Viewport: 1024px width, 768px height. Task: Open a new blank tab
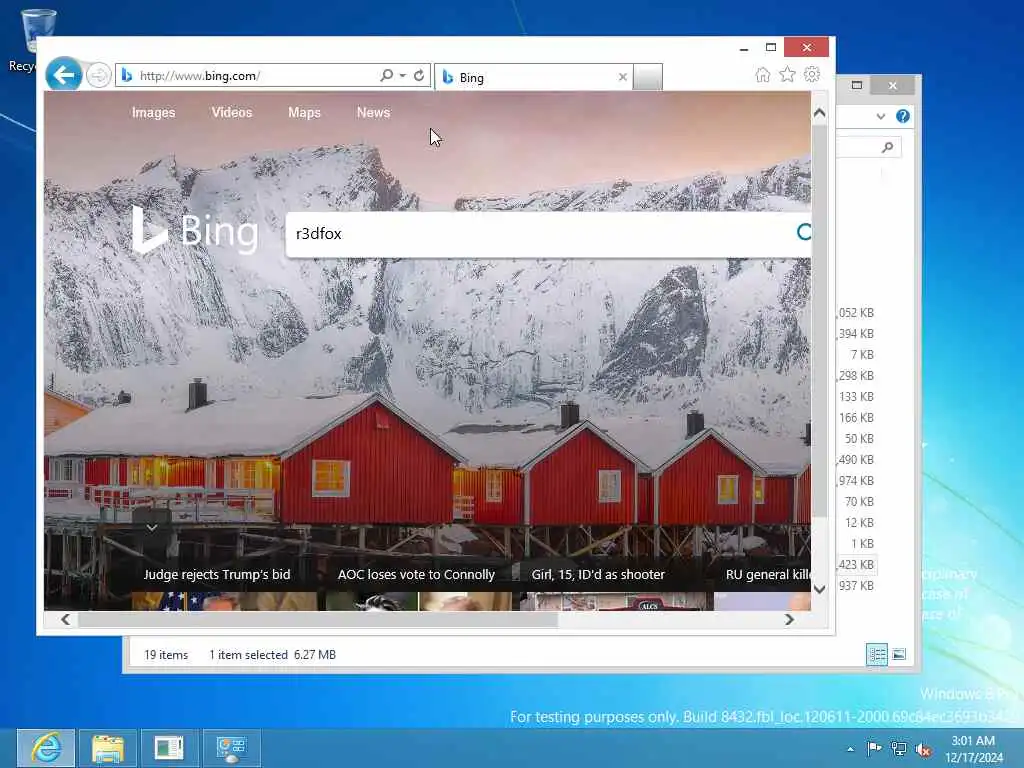click(648, 77)
